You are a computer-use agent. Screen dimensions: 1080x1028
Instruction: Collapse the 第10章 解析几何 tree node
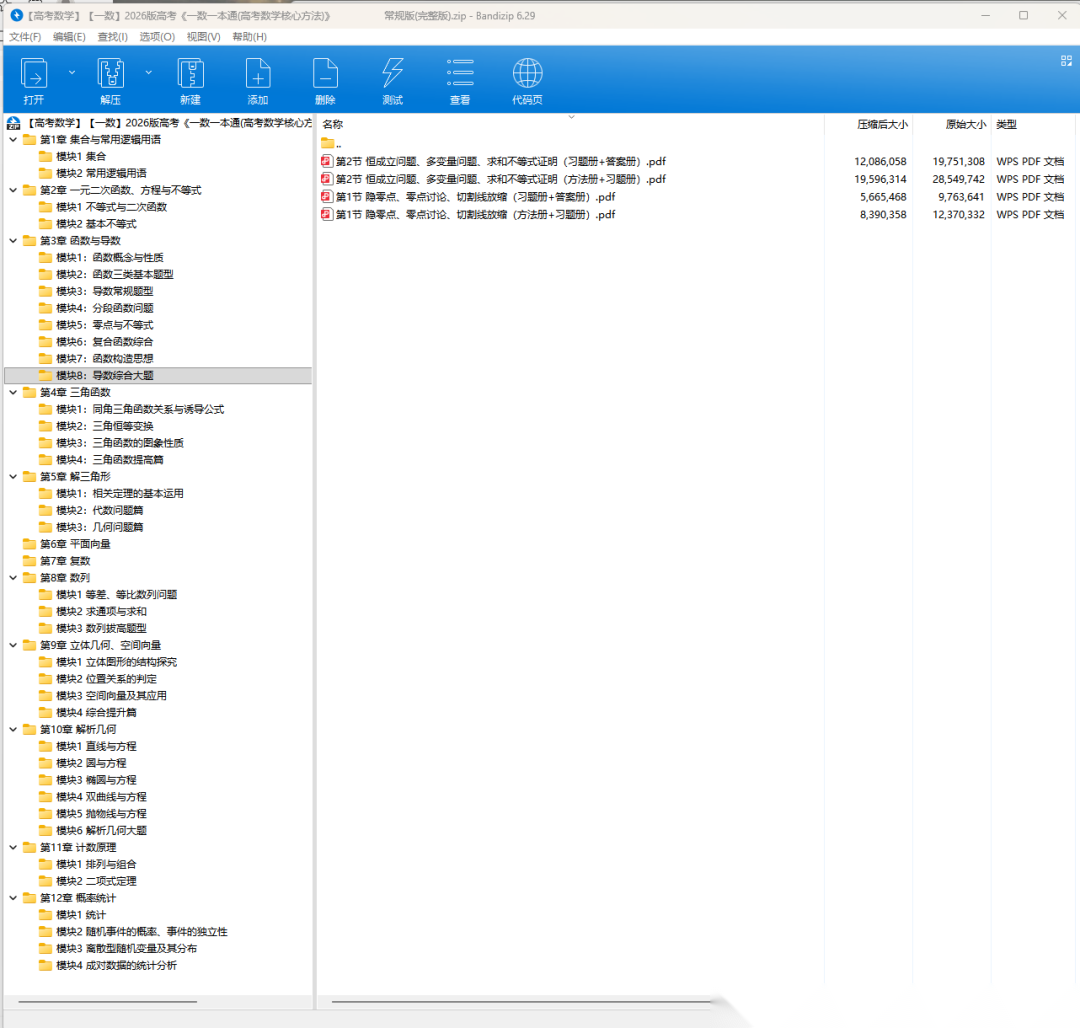[x=13, y=730]
